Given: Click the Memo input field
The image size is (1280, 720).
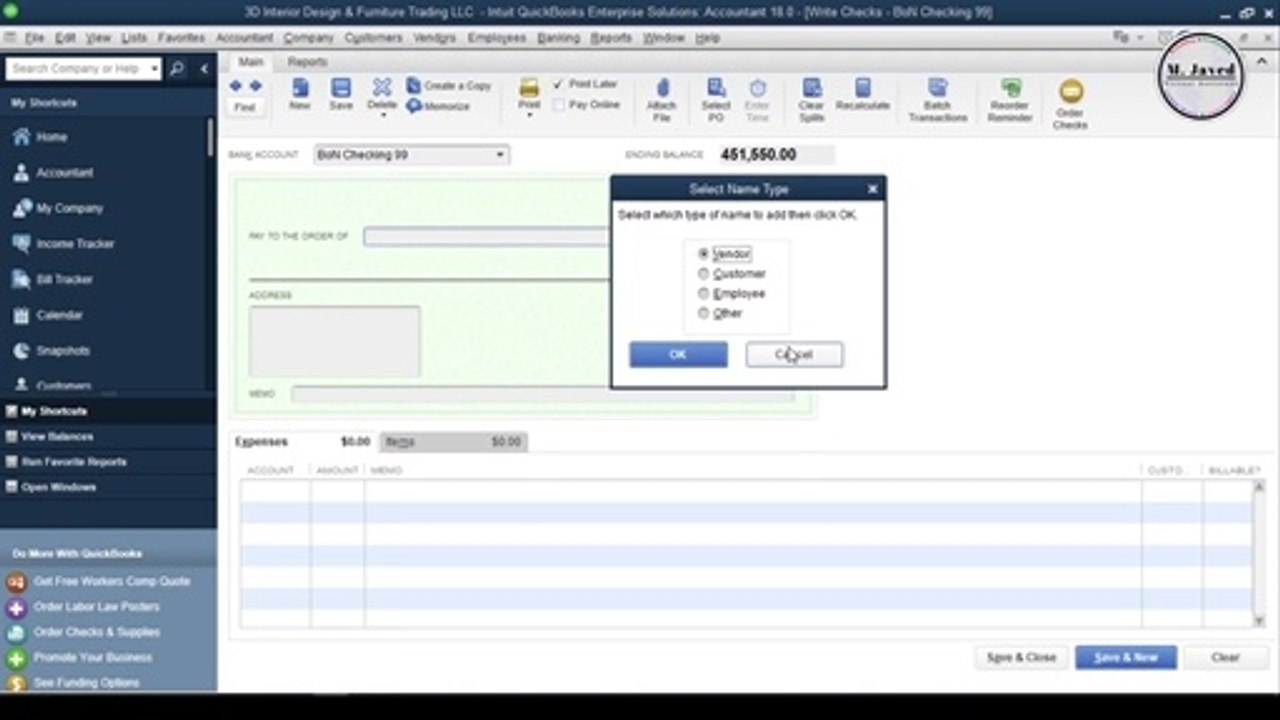Looking at the screenshot, I should click(x=543, y=394).
